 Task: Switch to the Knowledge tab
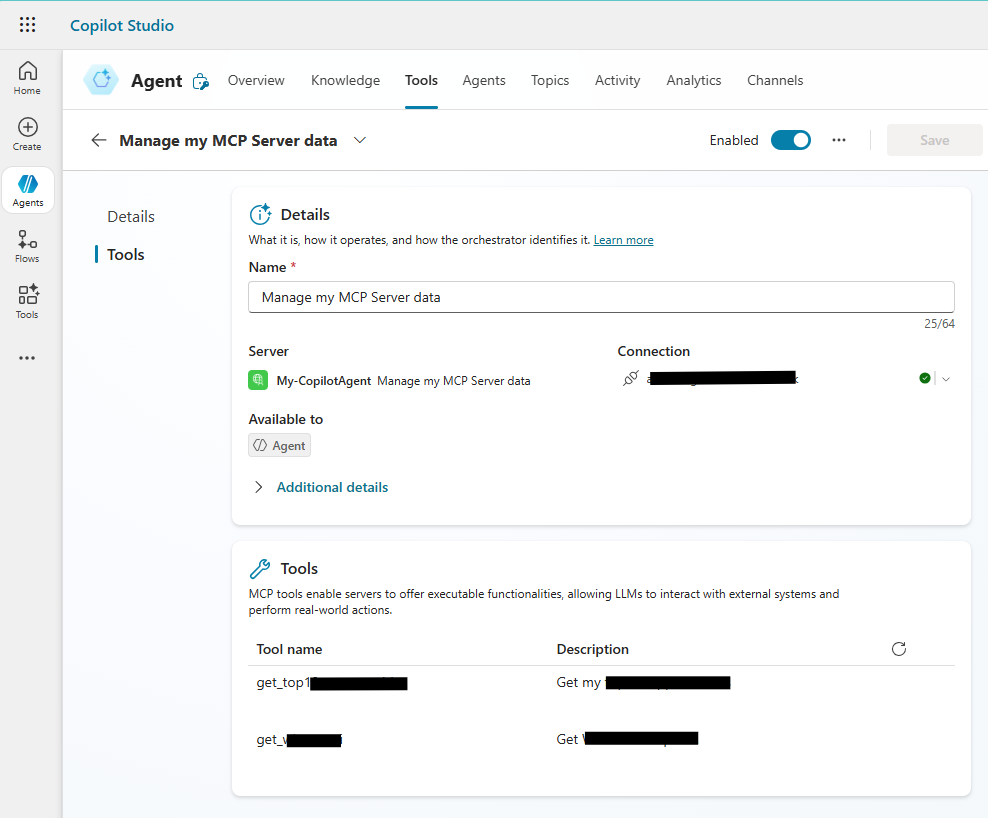tap(345, 80)
